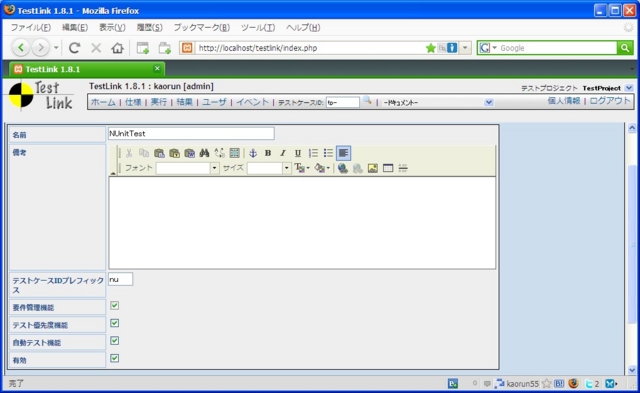Click the Google search go button

(625, 48)
